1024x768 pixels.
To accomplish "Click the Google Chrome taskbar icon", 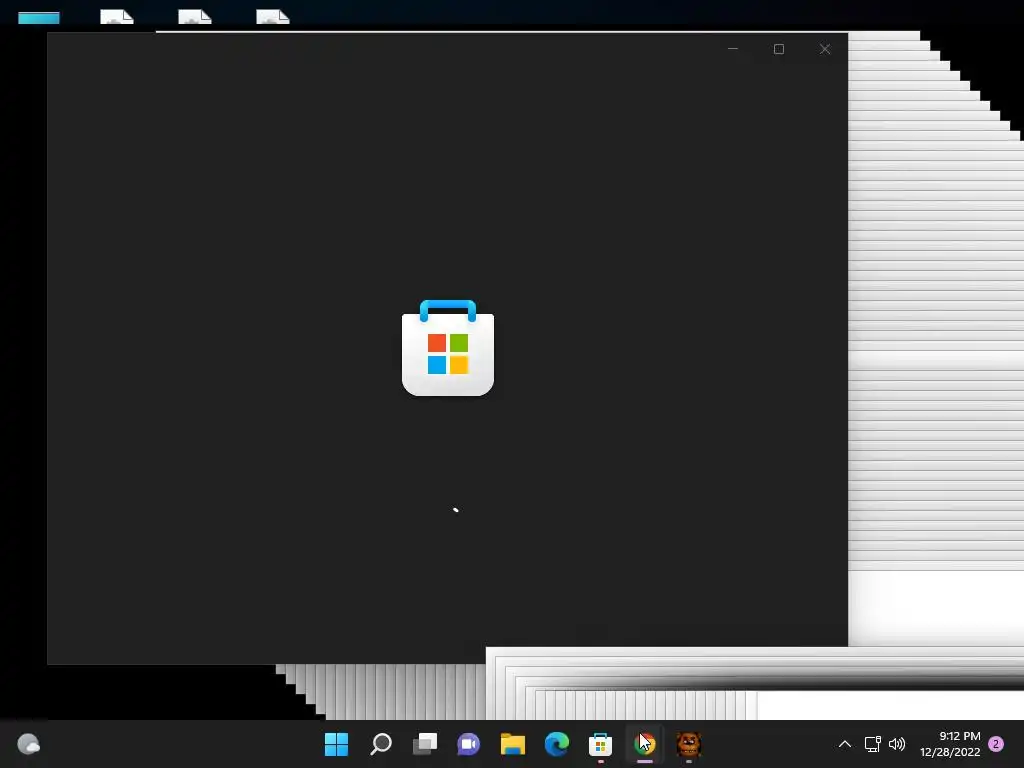I will (645, 744).
